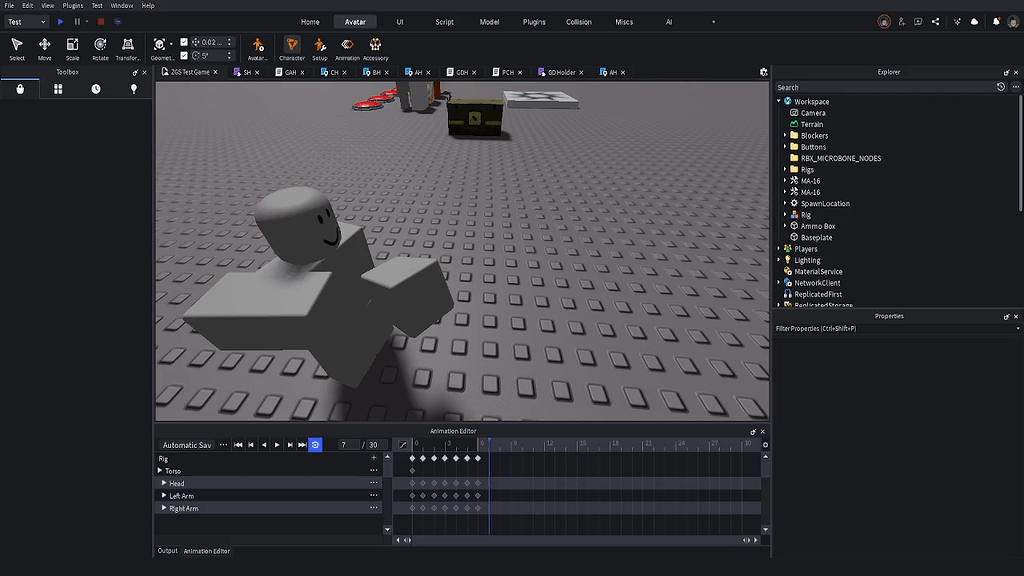Expand the Right Arm track

click(164, 507)
